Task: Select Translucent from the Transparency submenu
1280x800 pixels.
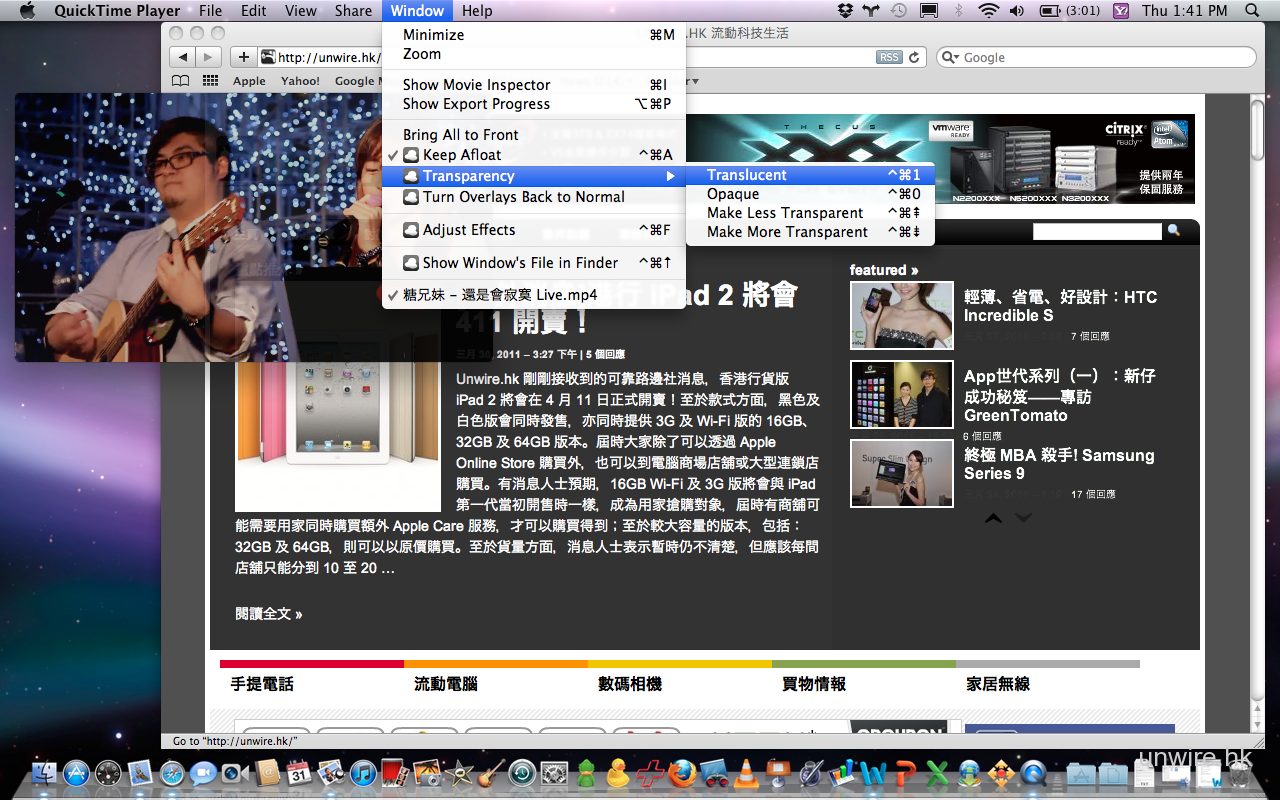Action: [747, 175]
